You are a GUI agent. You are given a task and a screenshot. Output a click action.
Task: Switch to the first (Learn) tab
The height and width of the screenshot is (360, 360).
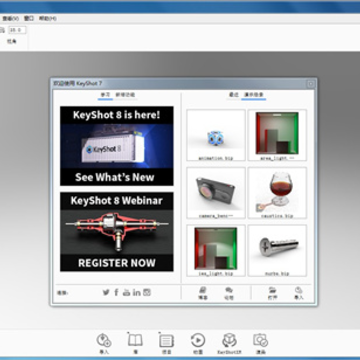[x=105, y=95]
